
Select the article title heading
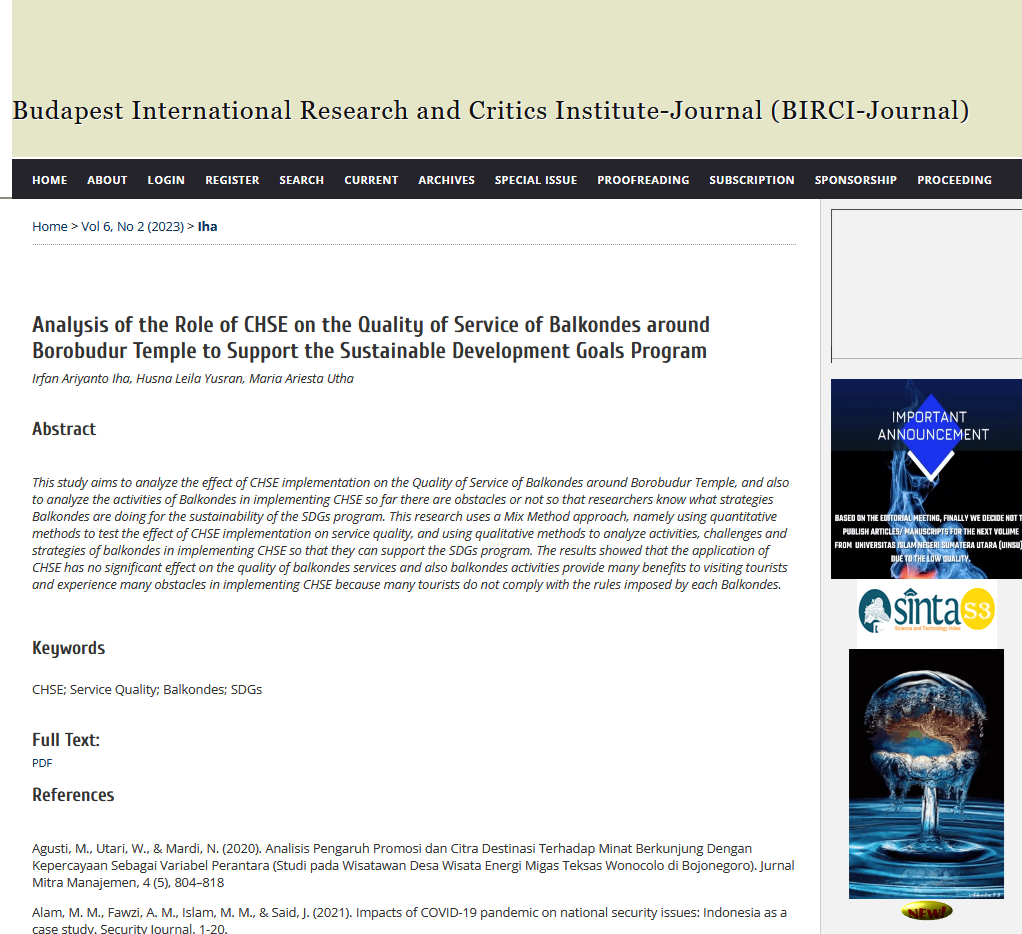(x=371, y=338)
